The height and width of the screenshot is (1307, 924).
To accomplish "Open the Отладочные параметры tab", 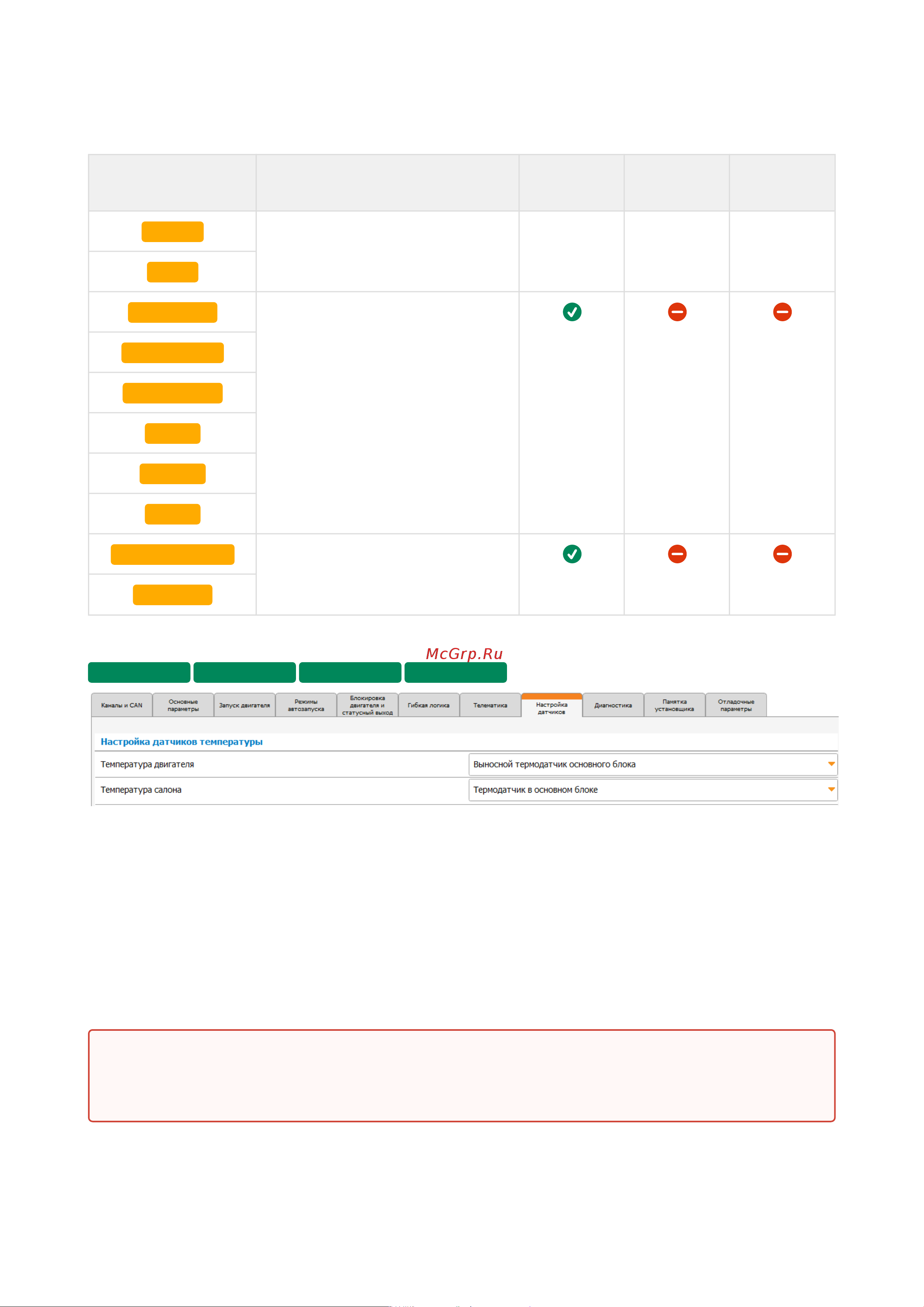I will tap(736, 705).
